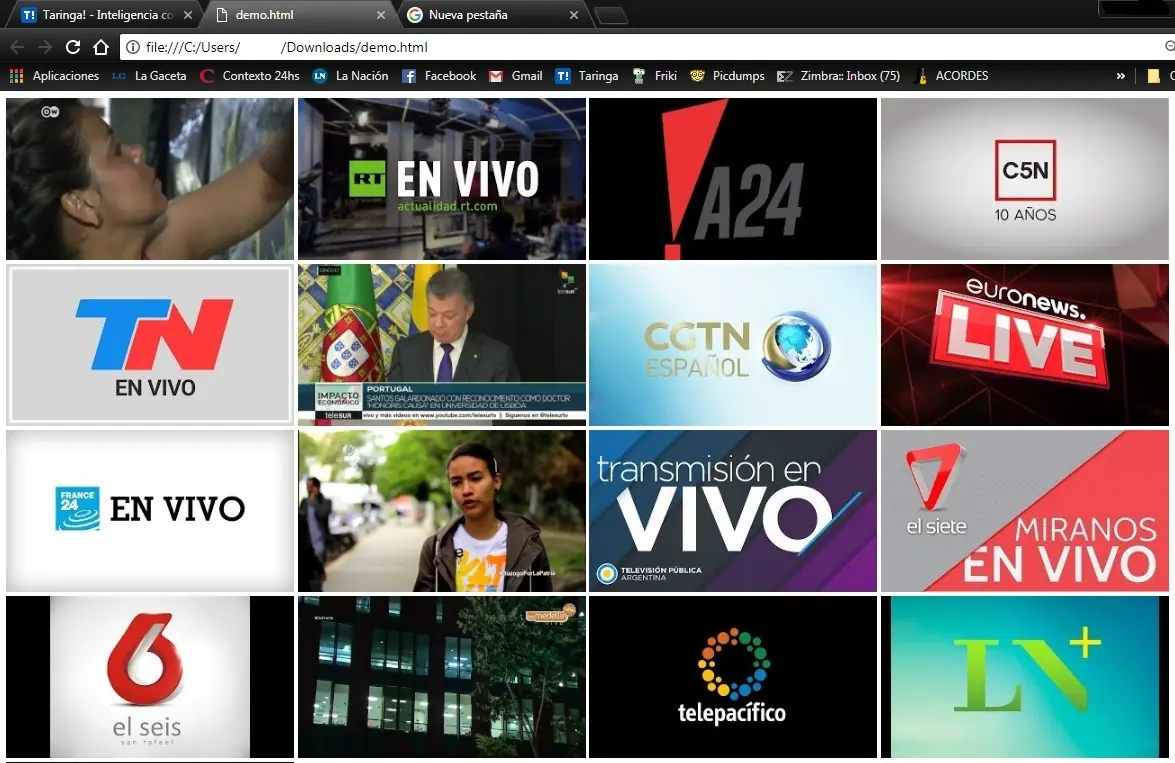1175x763 pixels.
Task: Open the el seis san rafael thumbnail
Action: point(150,677)
